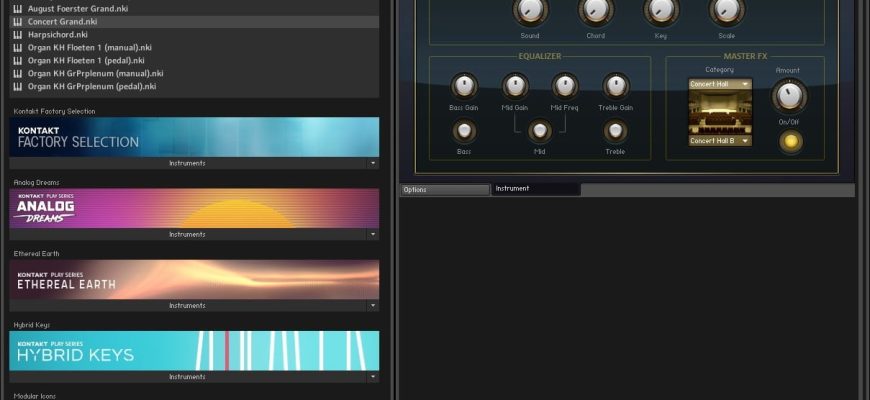Switch to the Options tab

(444, 189)
